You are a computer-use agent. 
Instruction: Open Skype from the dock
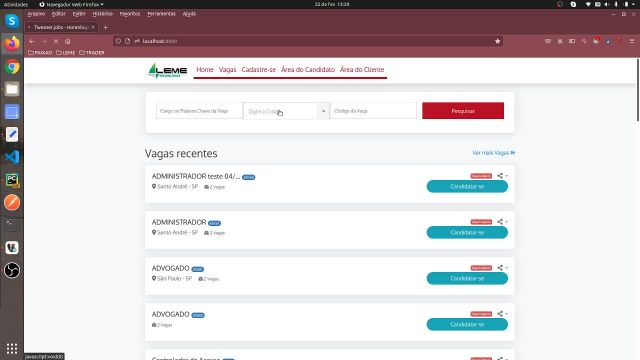coord(12,21)
